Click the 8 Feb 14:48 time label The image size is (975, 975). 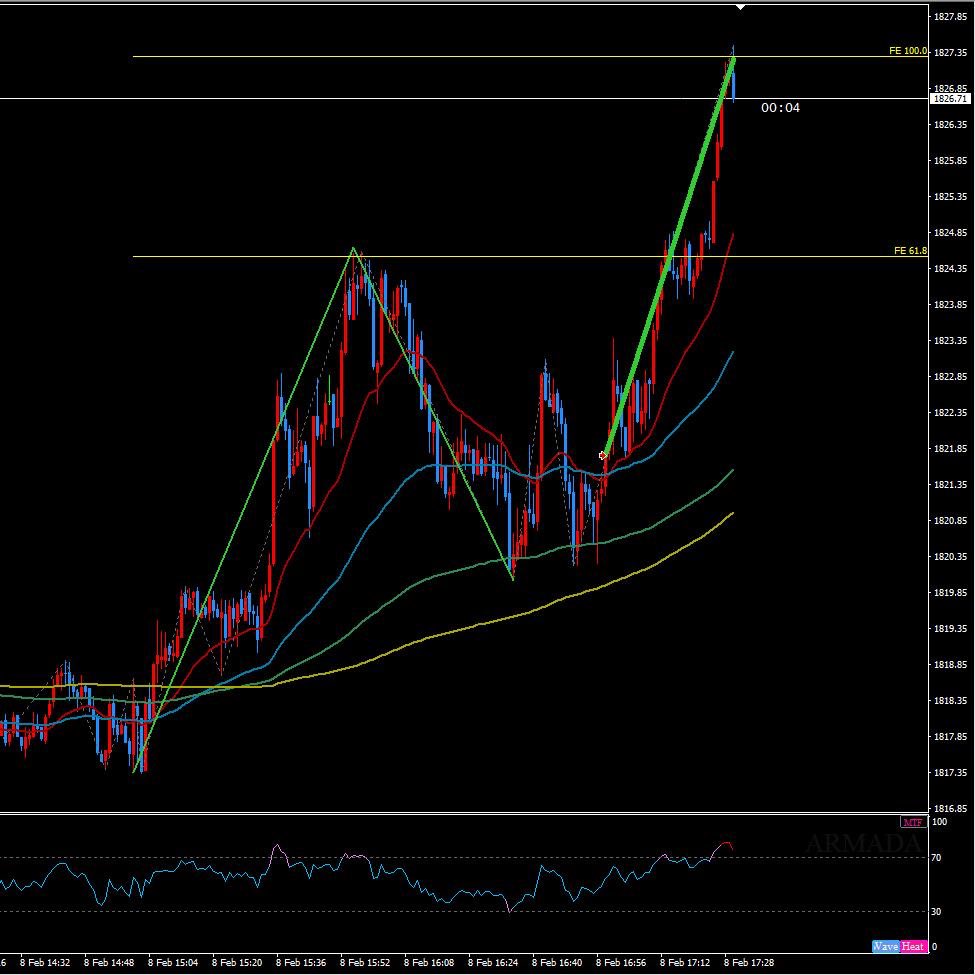click(109, 963)
